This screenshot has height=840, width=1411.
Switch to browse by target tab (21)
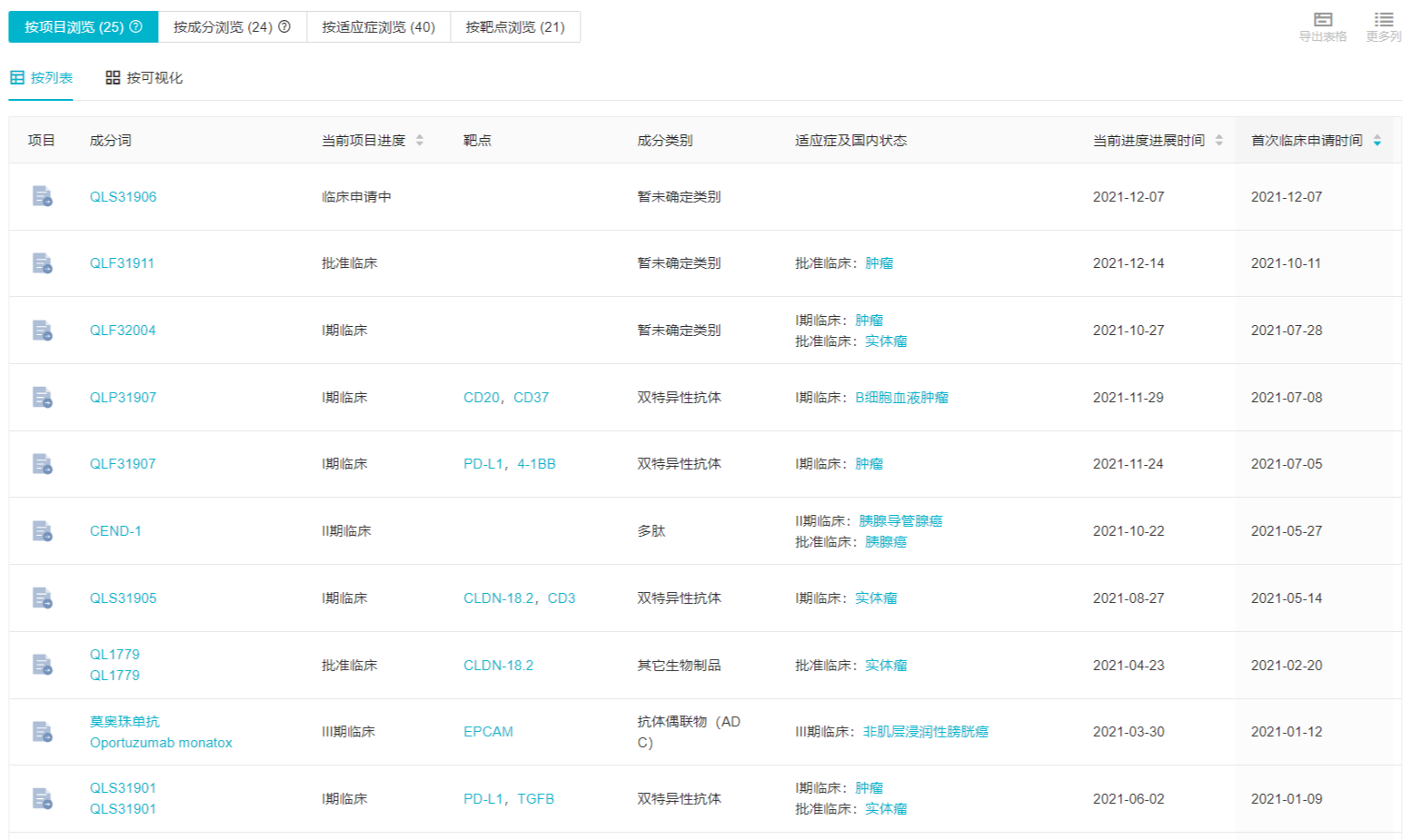click(515, 27)
